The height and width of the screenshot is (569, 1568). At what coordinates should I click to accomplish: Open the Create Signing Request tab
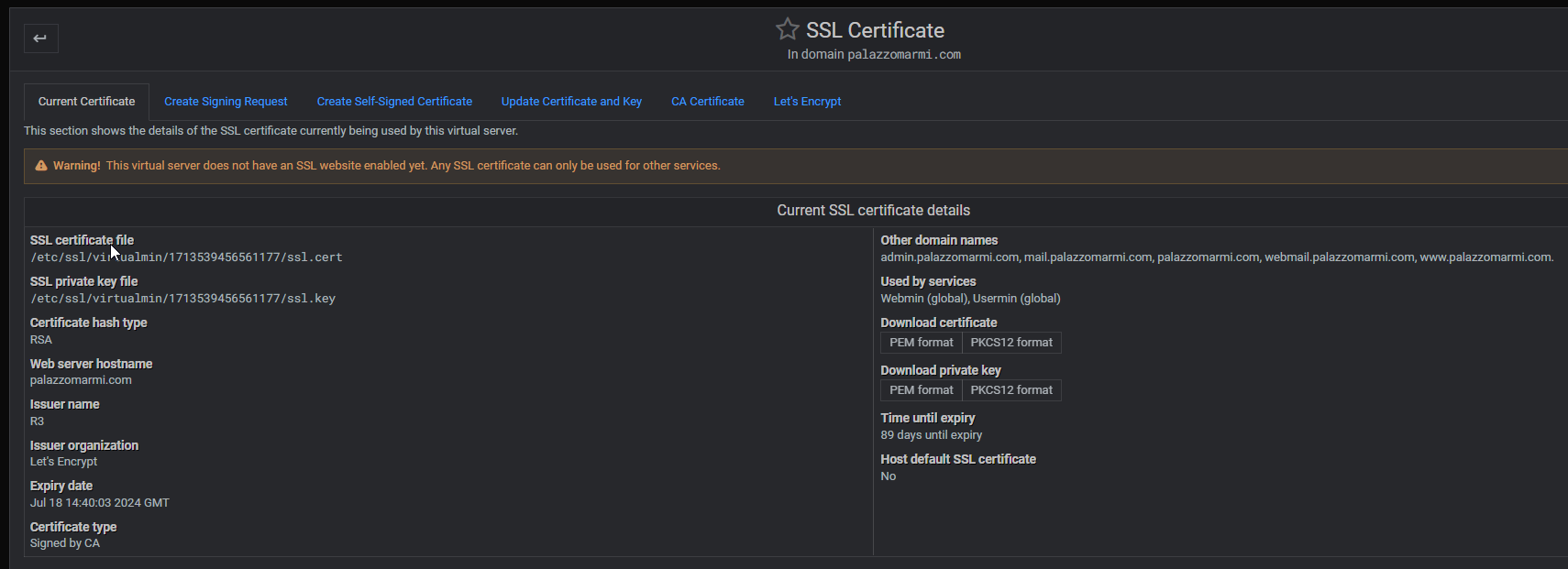pyautogui.click(x=226, y=102)
